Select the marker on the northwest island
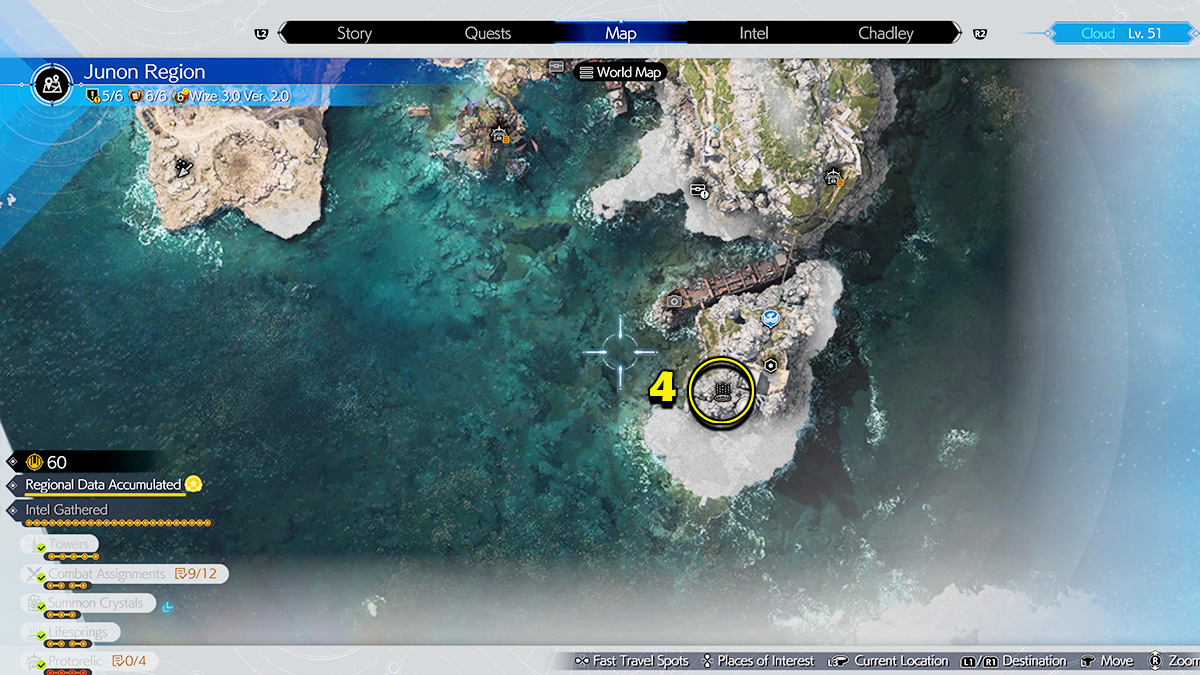This screenshot has height=675, width=1200. [x=185, y=168]
